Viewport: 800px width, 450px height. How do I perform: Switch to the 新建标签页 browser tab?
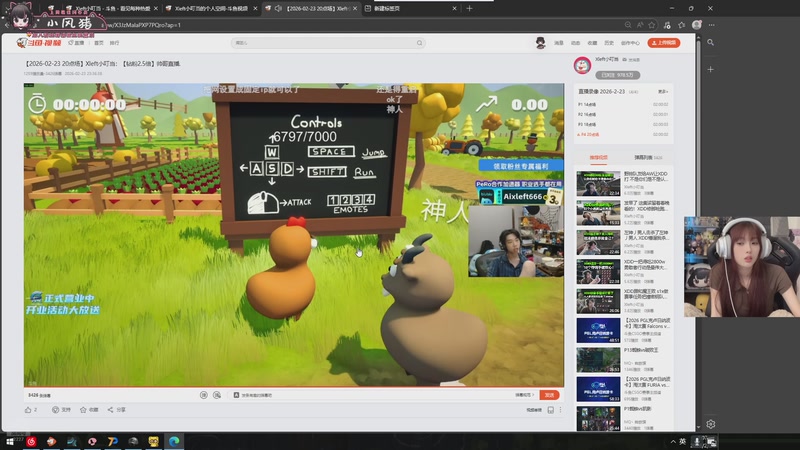411,8
